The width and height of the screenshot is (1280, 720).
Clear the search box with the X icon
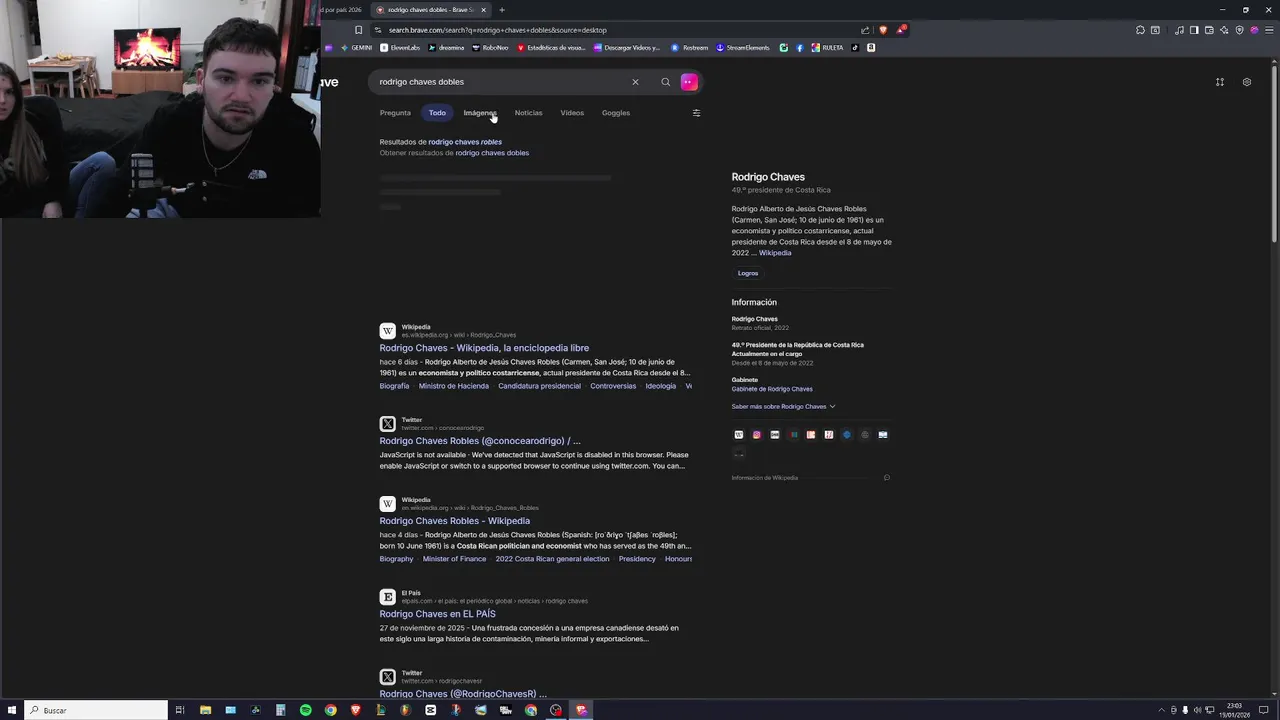[x=635, y=82]
